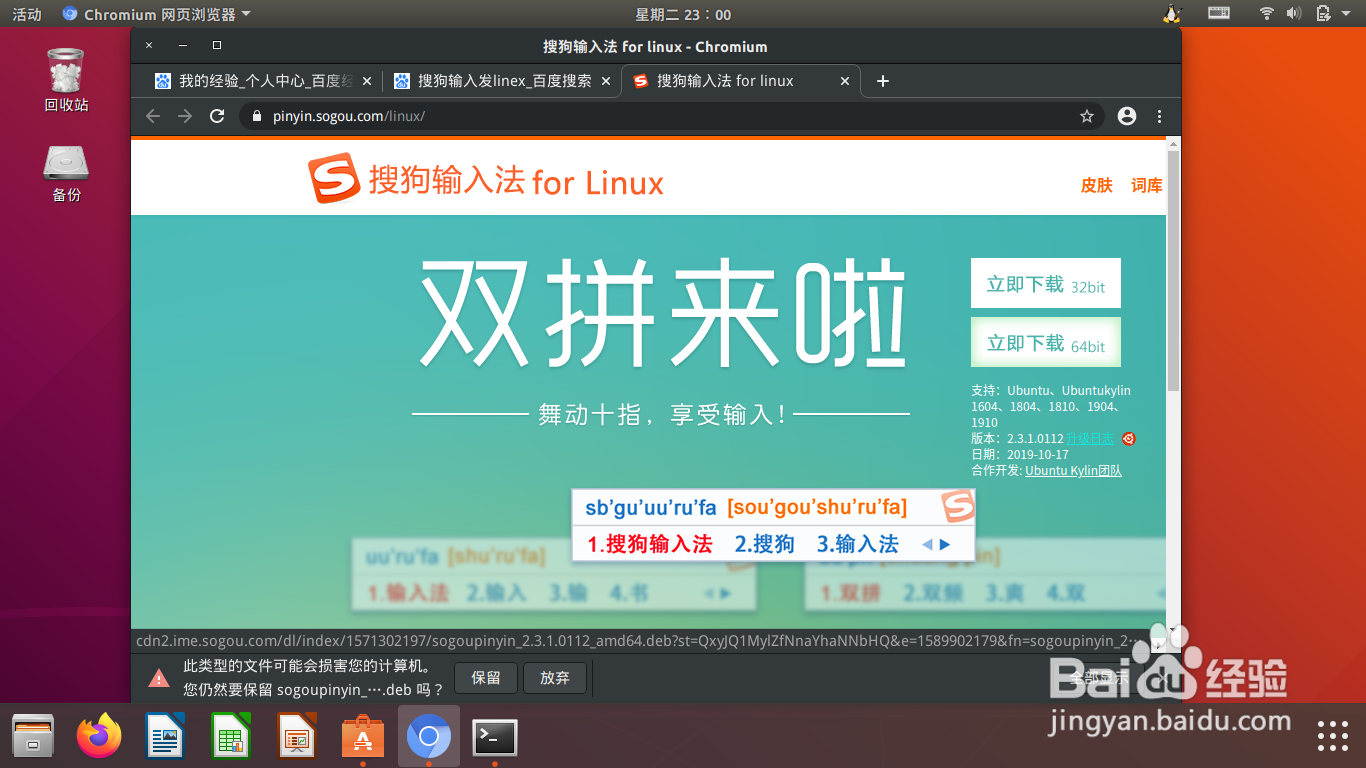Open LibreOffice Calc from the dock

coord(231,736)
